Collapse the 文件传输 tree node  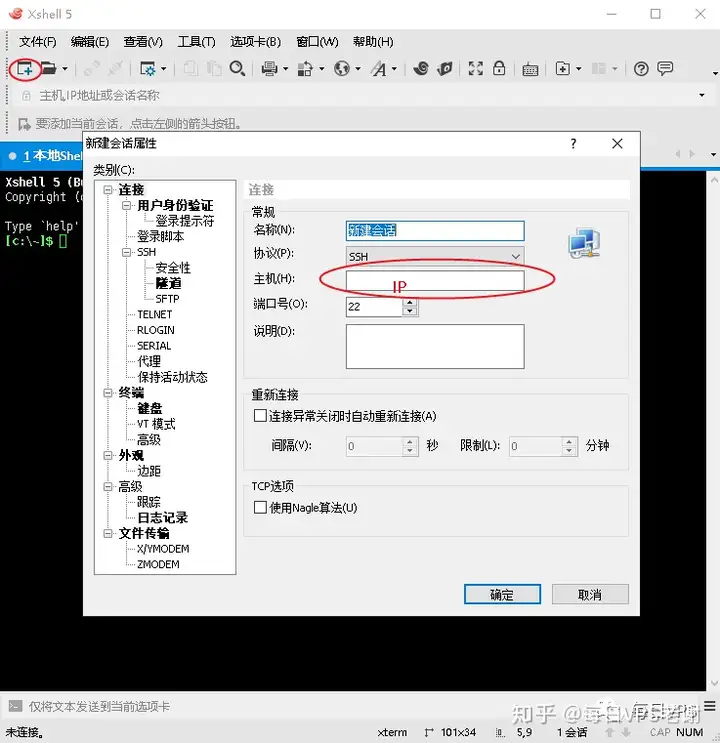[x=108, y=534]
